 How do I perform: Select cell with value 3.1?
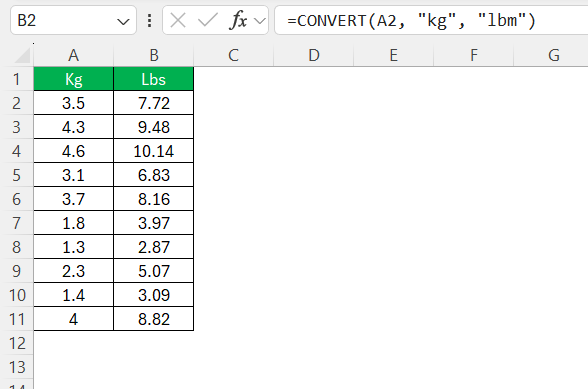74,175
